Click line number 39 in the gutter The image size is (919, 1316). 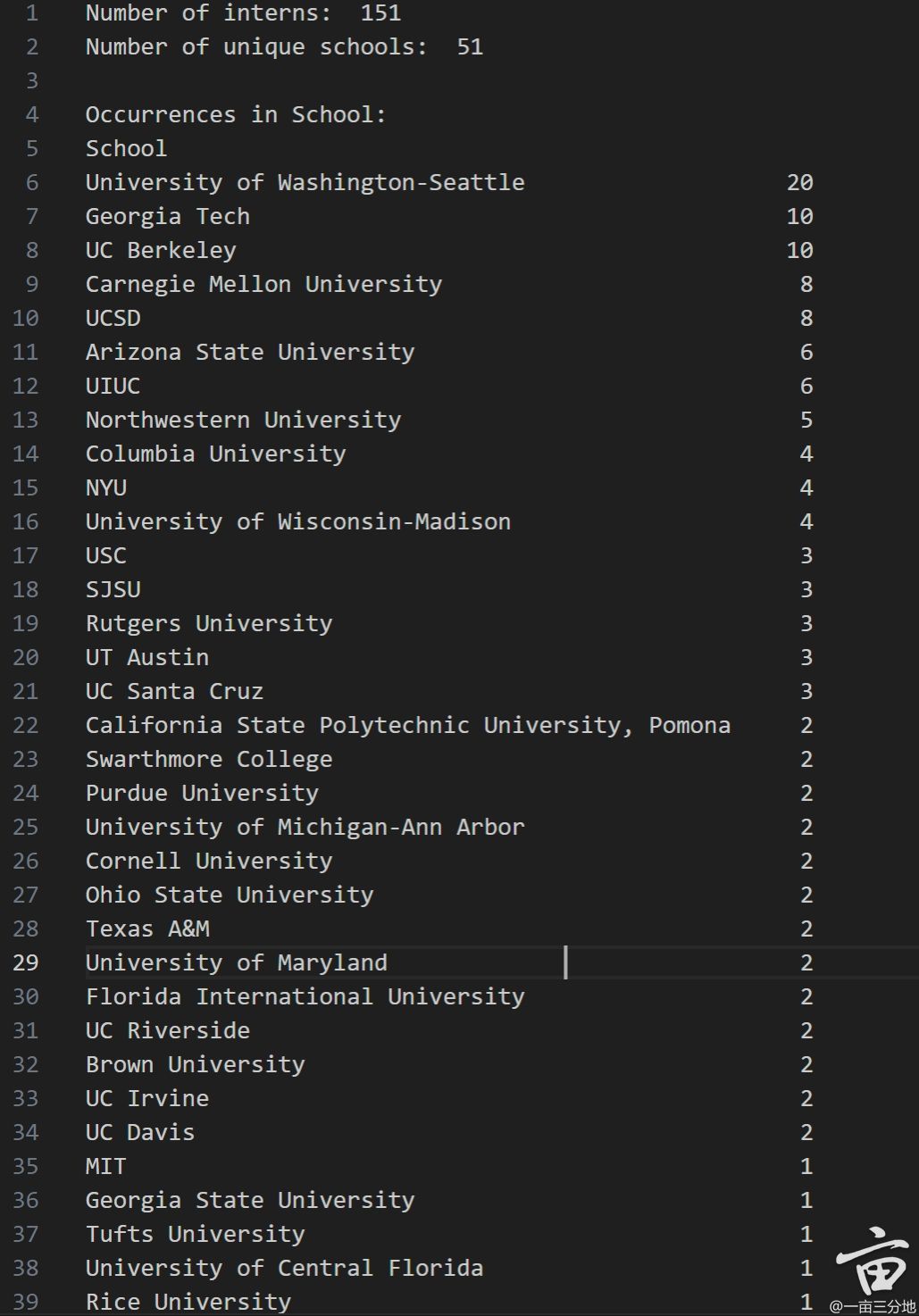point(26,1302)
